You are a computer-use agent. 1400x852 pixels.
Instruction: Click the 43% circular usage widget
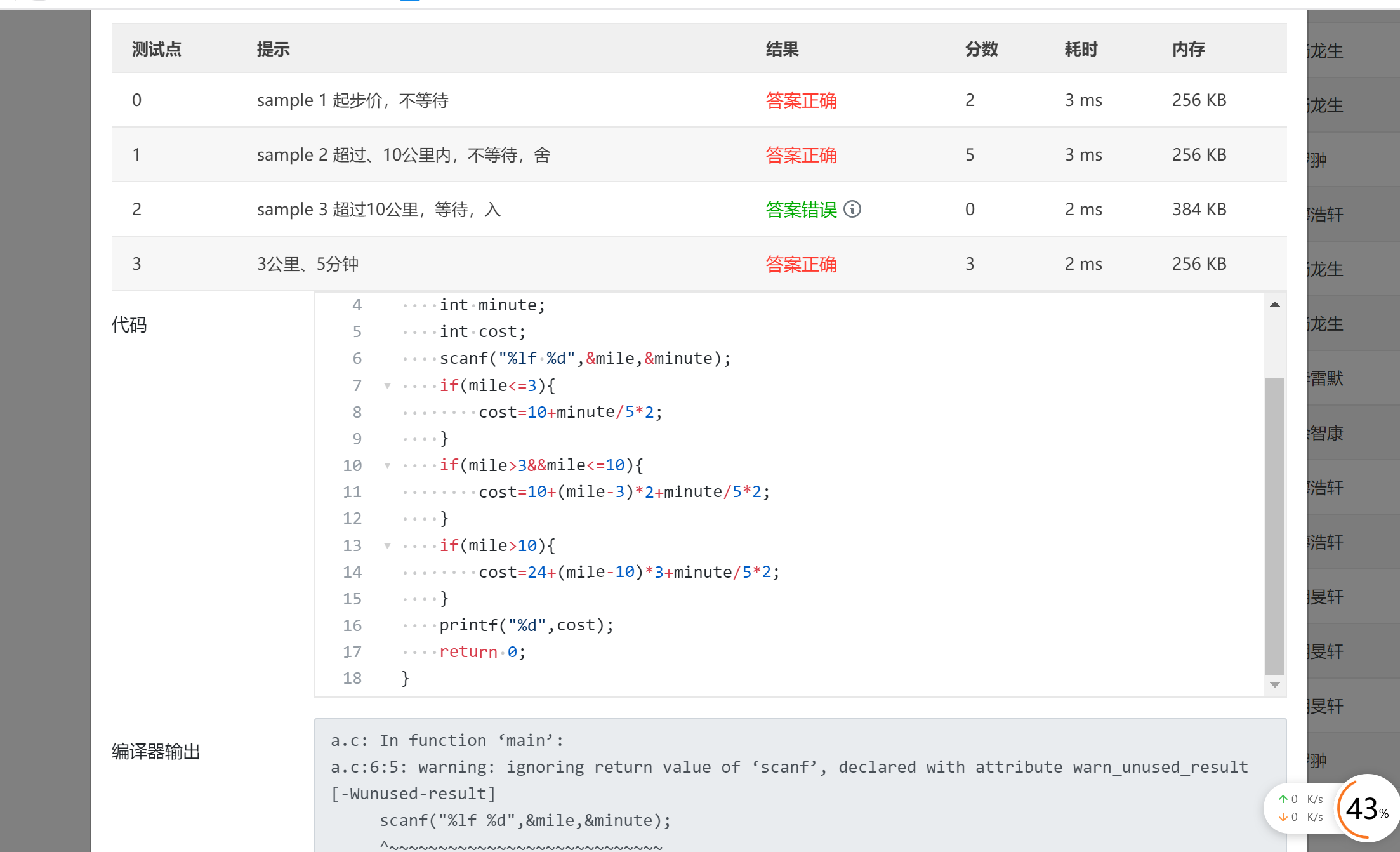(x=1366, y=808)
